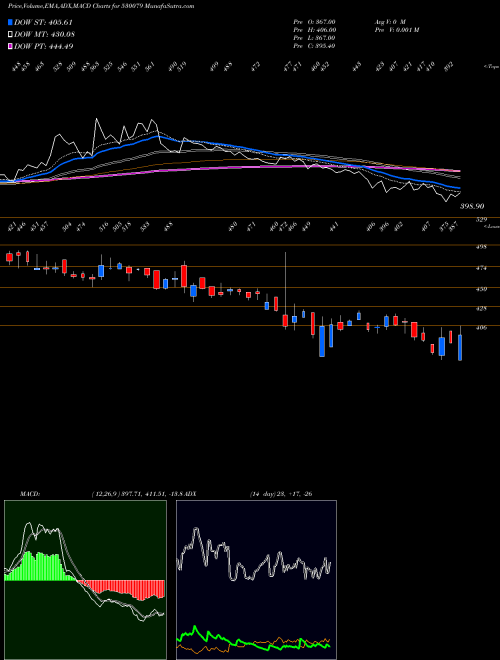Click the 474 price axis label

tap(481, 268)
